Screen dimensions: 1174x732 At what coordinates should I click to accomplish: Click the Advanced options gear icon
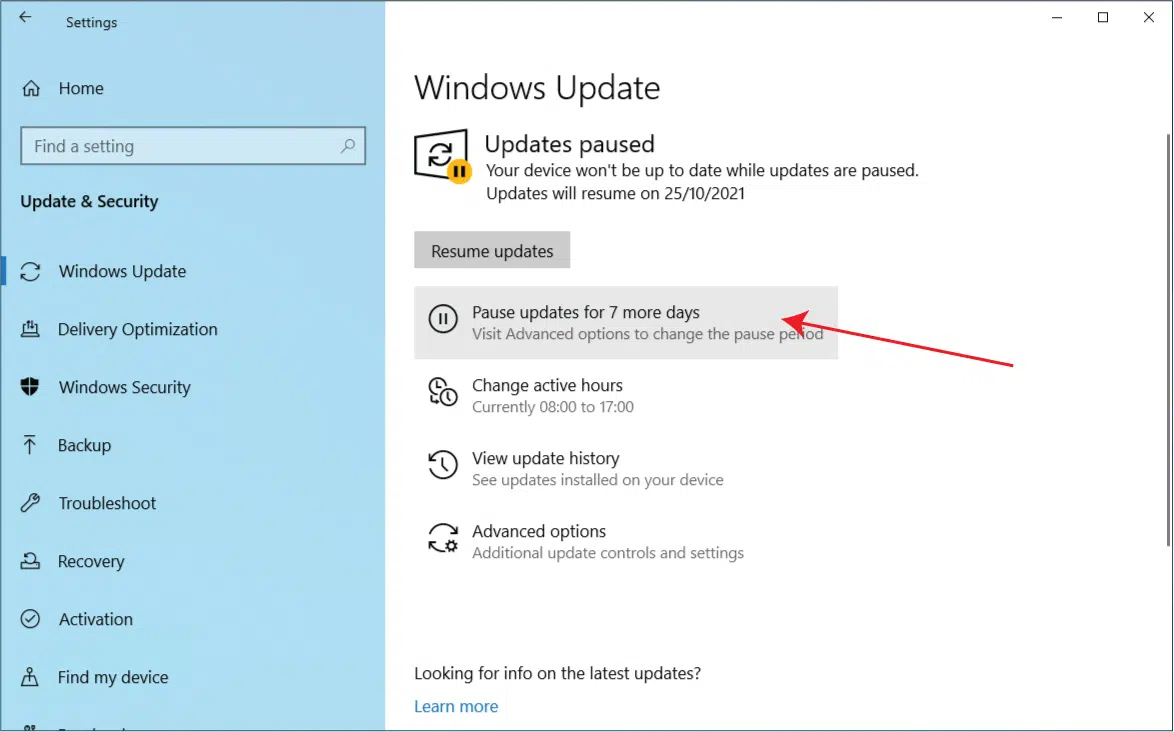coord(442,538)
